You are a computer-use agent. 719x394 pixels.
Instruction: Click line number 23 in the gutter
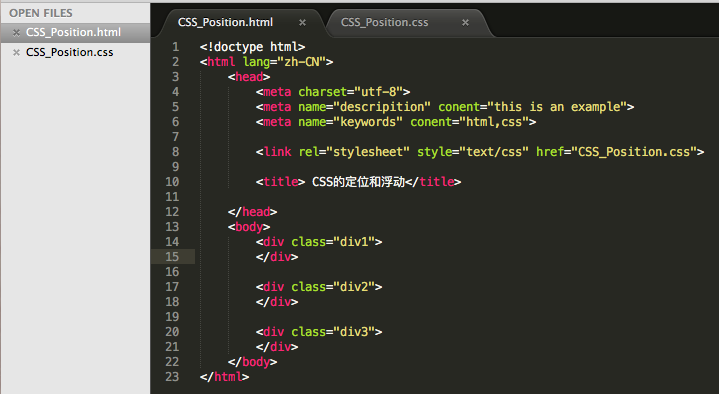click(172, 377)
